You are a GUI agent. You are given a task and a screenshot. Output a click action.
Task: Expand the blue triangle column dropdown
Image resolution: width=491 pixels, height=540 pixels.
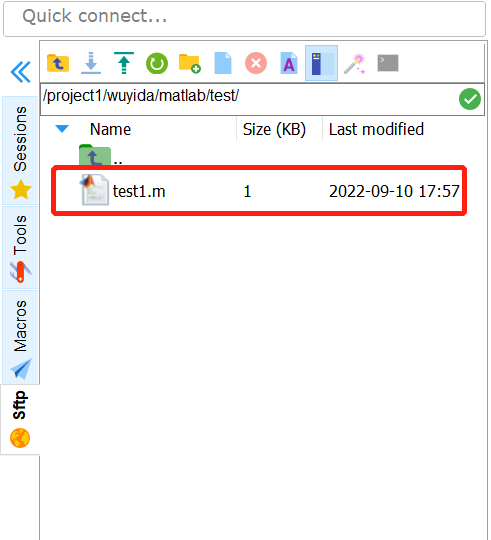(x=62, y=129)
